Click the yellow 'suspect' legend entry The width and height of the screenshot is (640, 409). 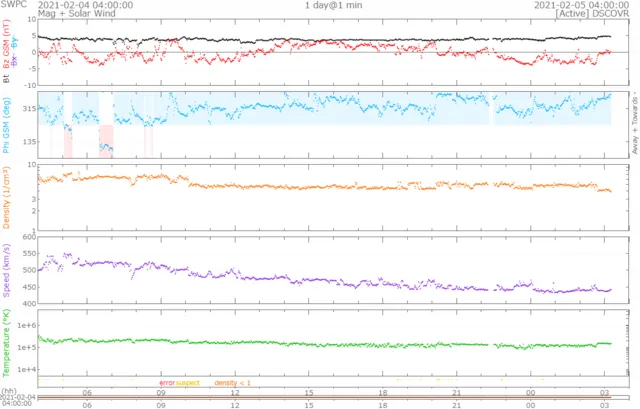tap(188, 383)
